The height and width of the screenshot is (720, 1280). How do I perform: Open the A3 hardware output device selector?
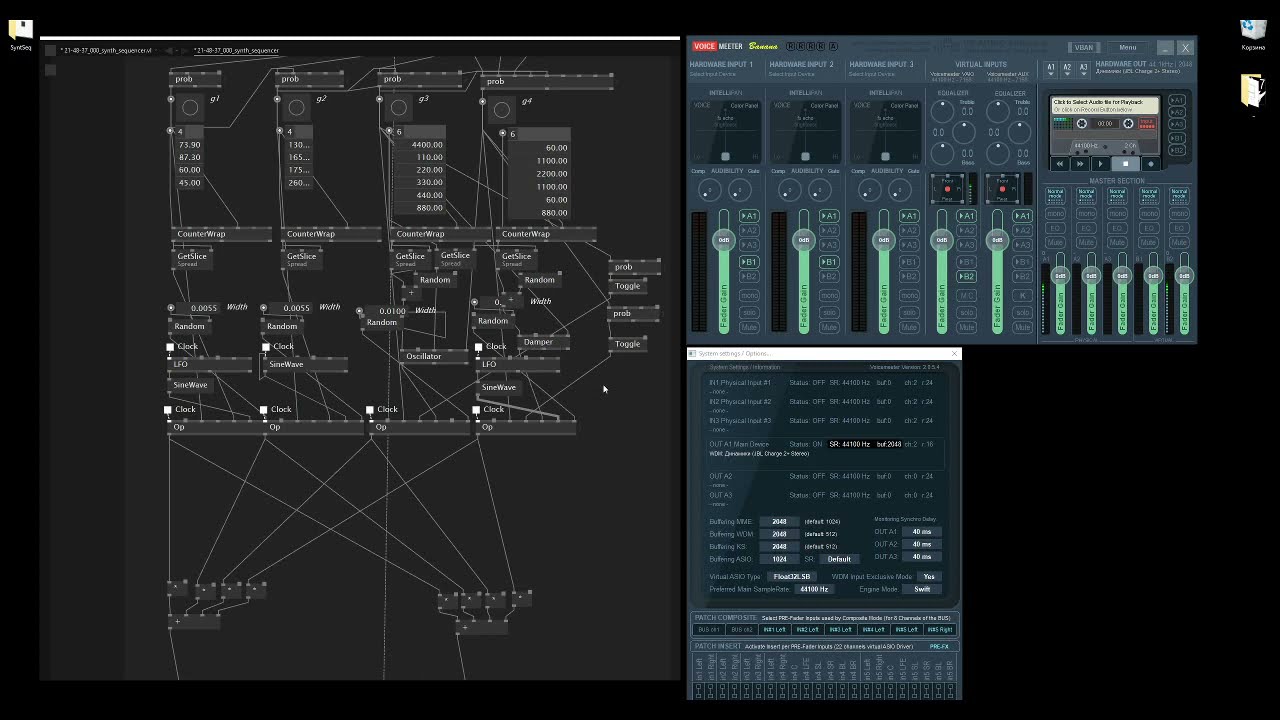(1082, 68)
